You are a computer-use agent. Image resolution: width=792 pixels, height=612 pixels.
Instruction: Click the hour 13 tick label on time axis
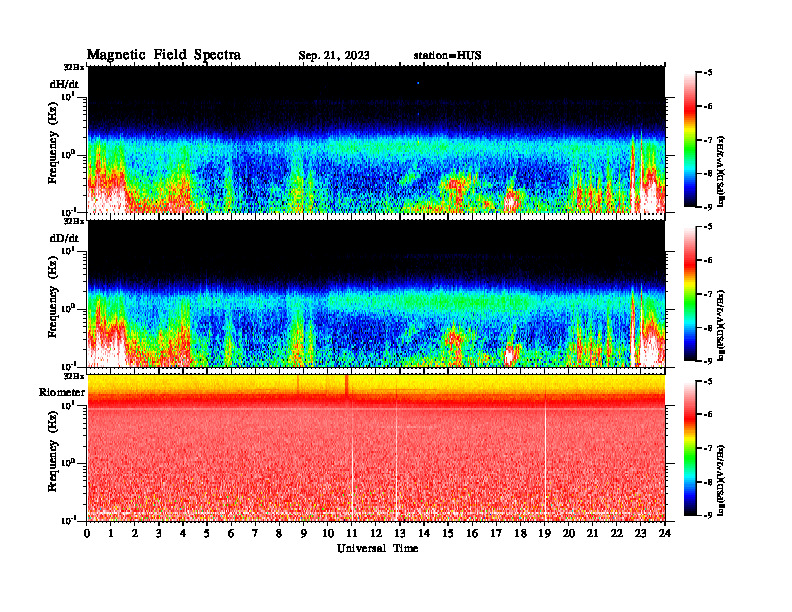point(400,533)
